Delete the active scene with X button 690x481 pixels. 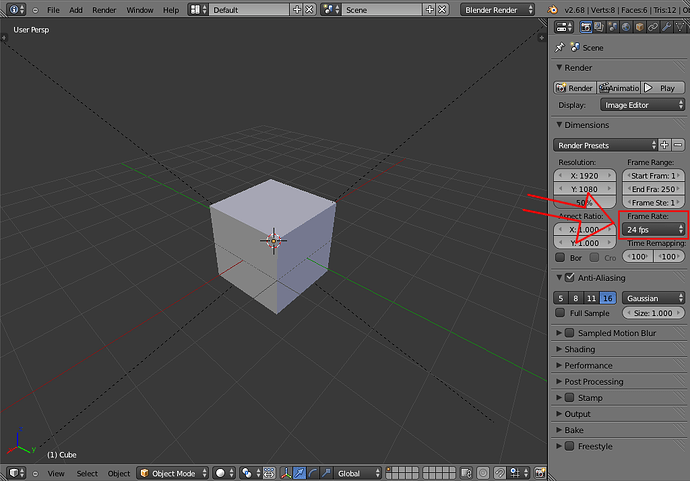click(443, 10)
